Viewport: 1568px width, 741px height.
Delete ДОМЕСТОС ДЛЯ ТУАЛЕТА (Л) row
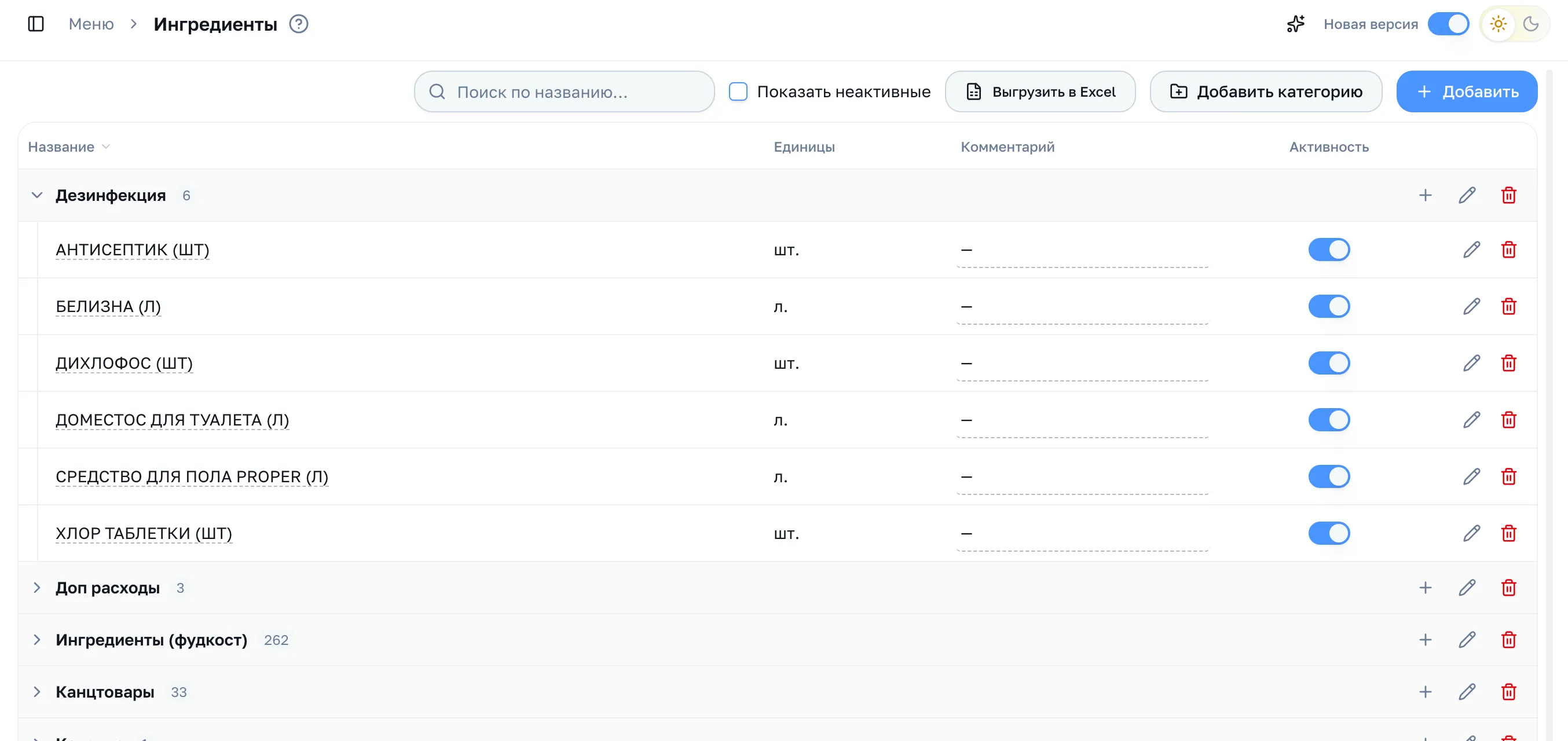(x=1508, y=420)
